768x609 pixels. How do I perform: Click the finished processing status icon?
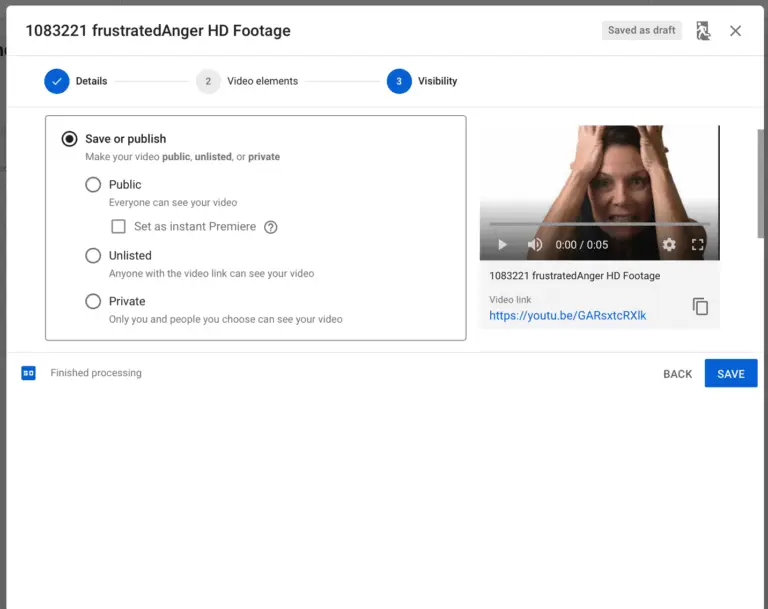point(29,373)
